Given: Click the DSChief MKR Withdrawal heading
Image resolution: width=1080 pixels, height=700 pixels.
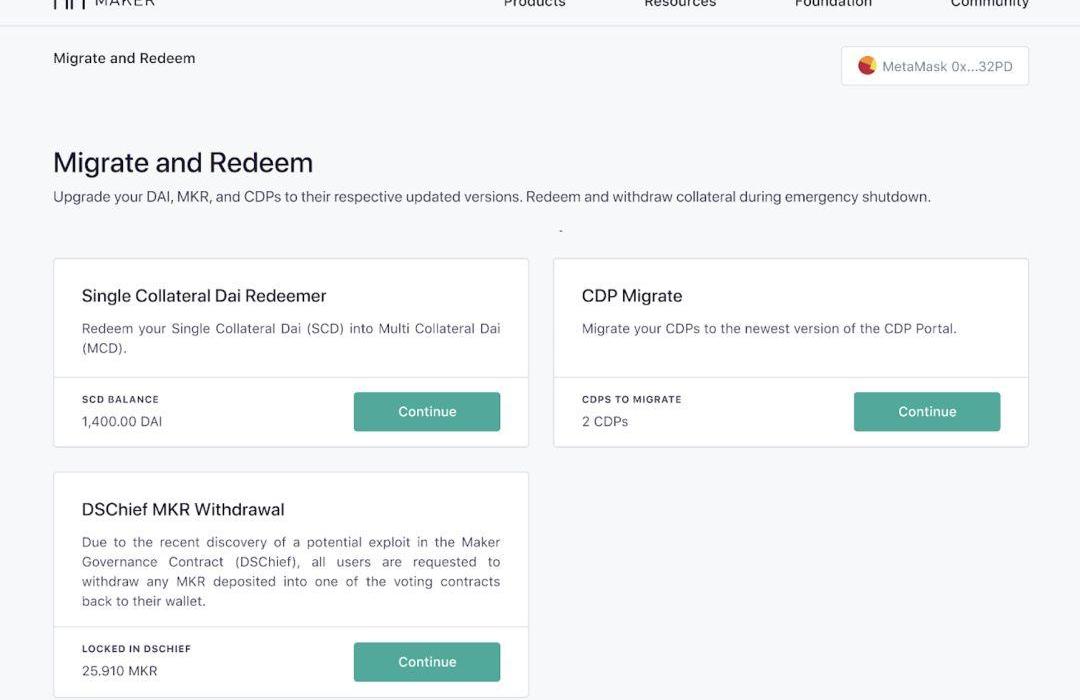Looking at the screenshot, I should click(x=183, y=509).
